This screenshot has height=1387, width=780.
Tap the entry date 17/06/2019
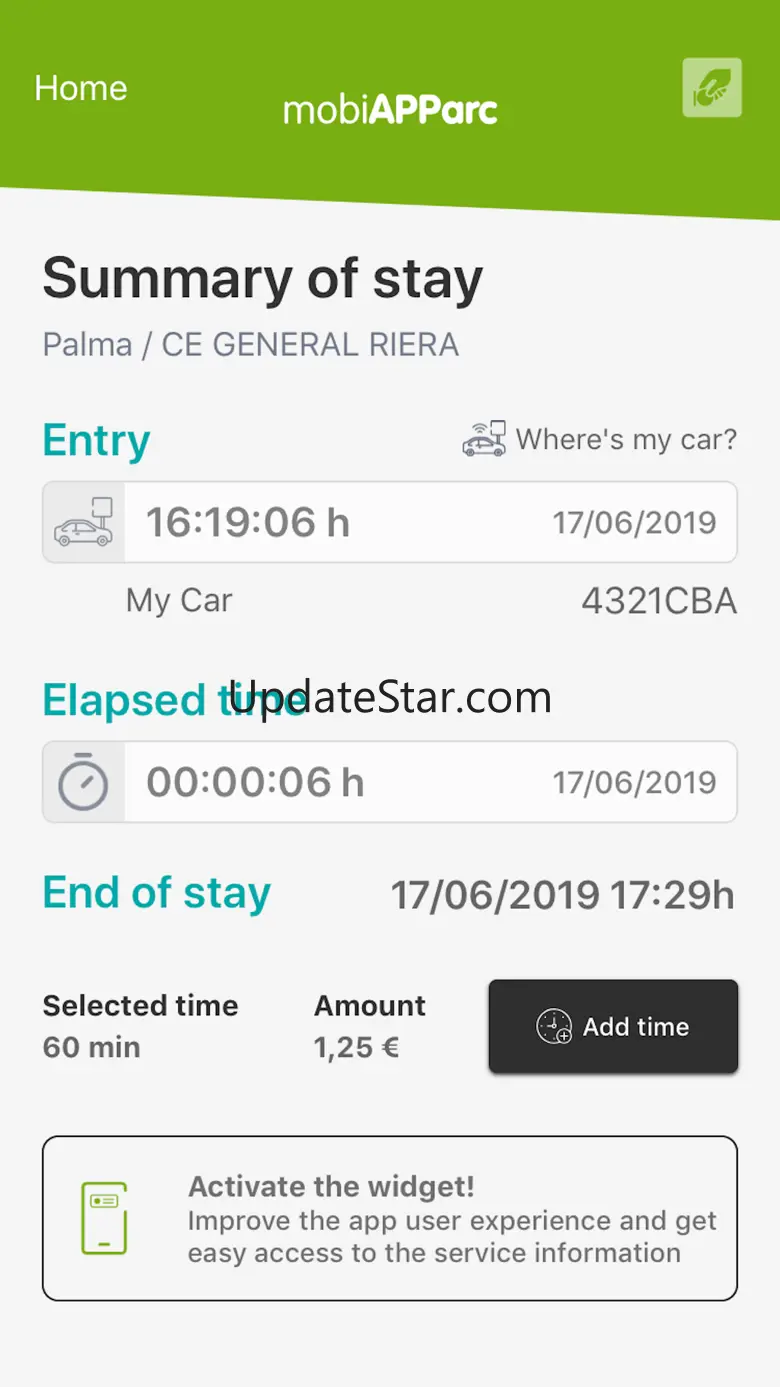(634, 522)
